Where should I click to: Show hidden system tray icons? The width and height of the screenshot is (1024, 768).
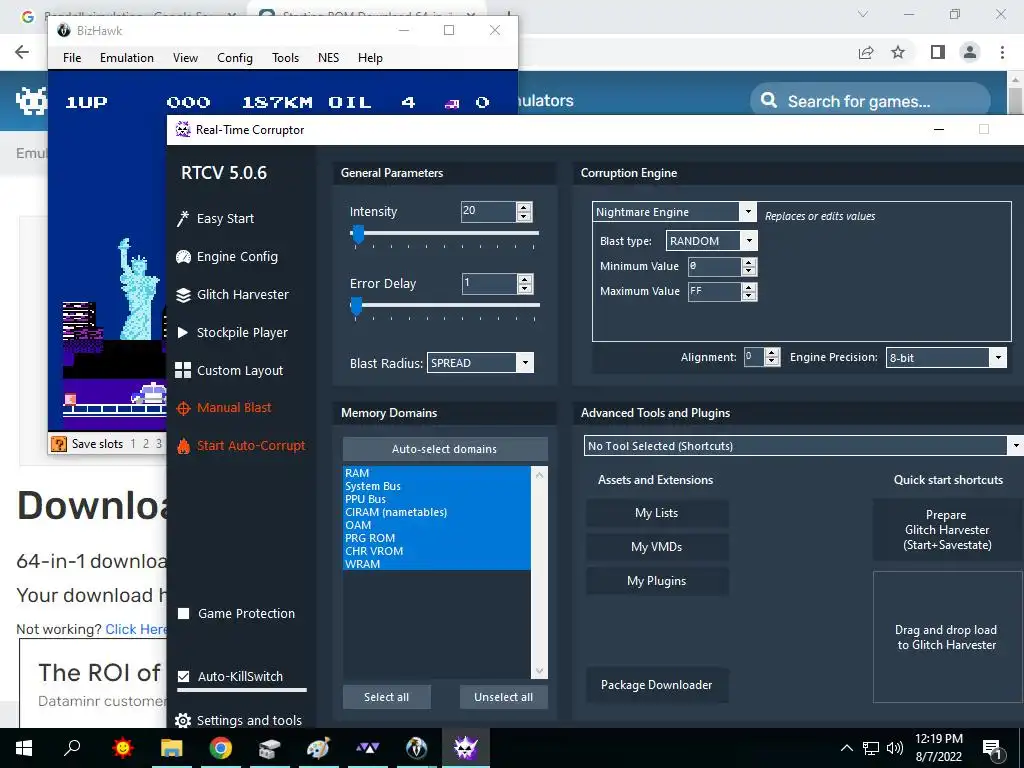(846, 748)
